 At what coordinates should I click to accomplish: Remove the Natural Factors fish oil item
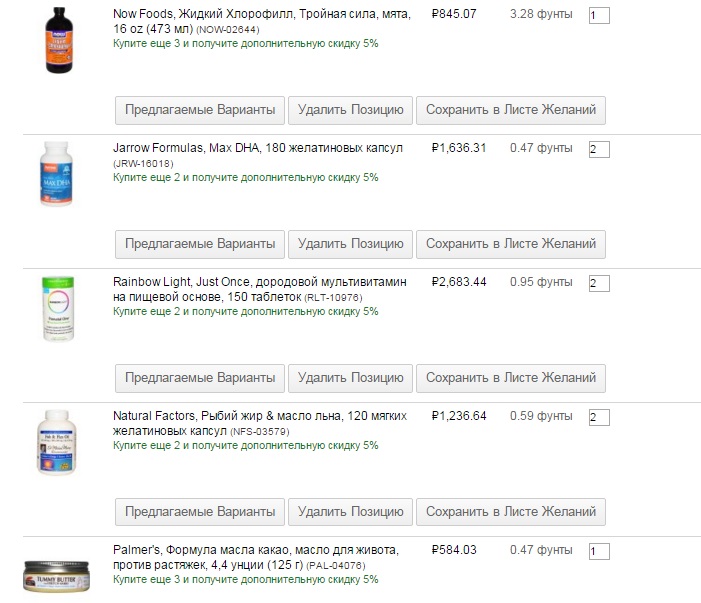pos(350,511)
